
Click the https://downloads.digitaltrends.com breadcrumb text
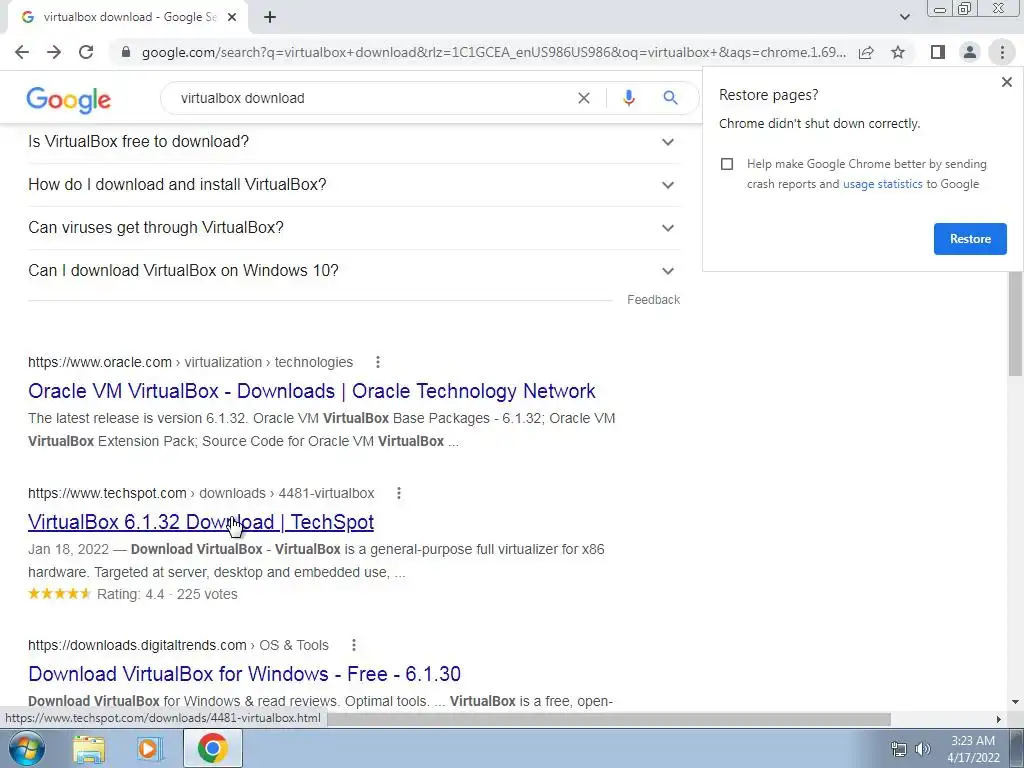pos(137,645)
